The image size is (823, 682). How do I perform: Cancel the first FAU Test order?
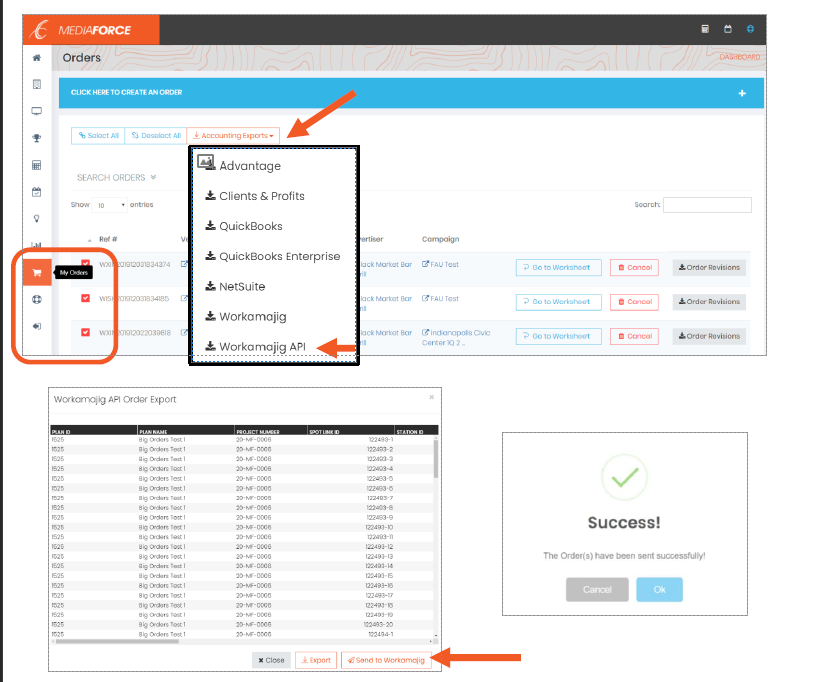[x=634, y=268]
